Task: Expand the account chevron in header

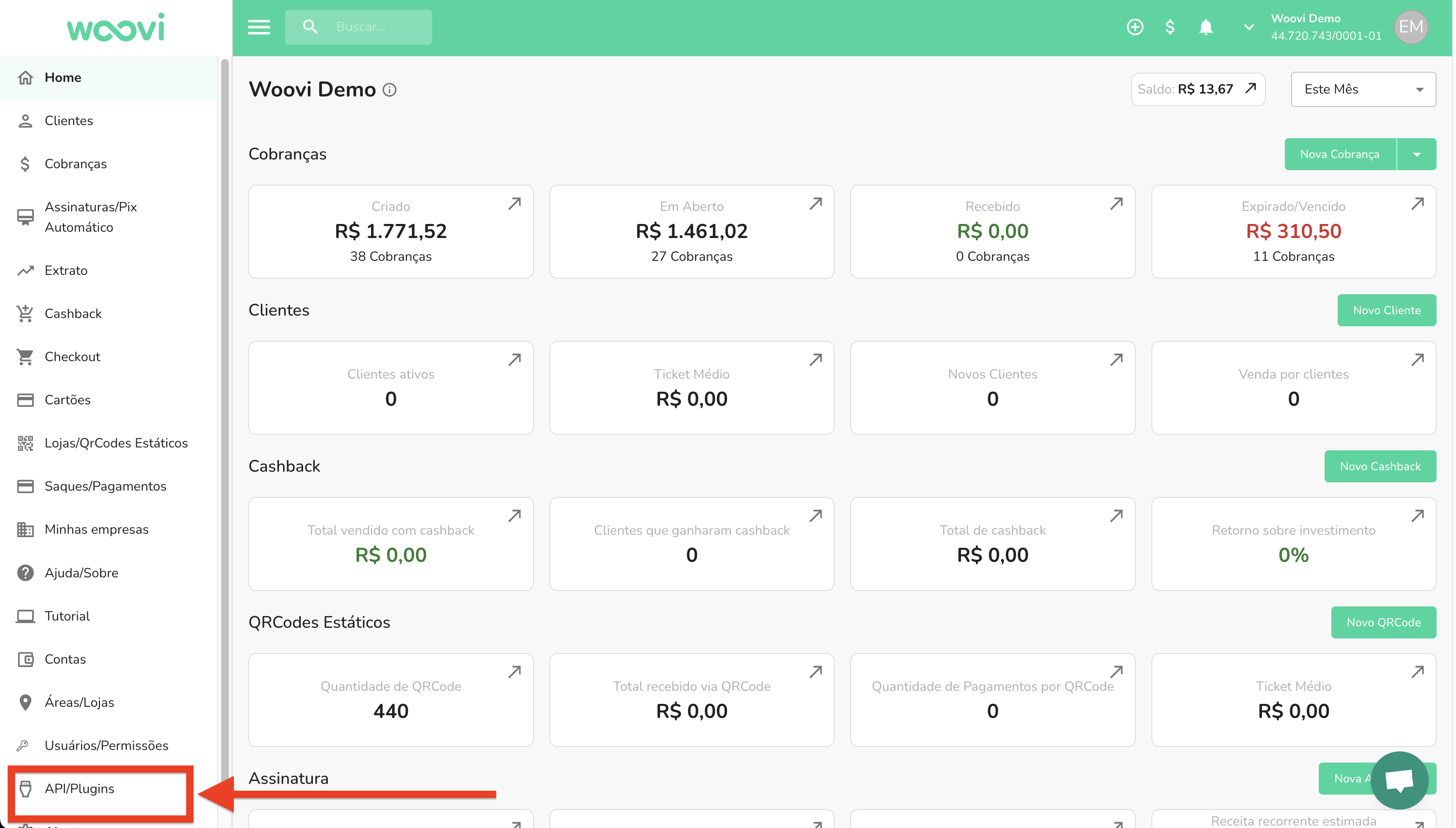Action: (x=1248, y=27)
